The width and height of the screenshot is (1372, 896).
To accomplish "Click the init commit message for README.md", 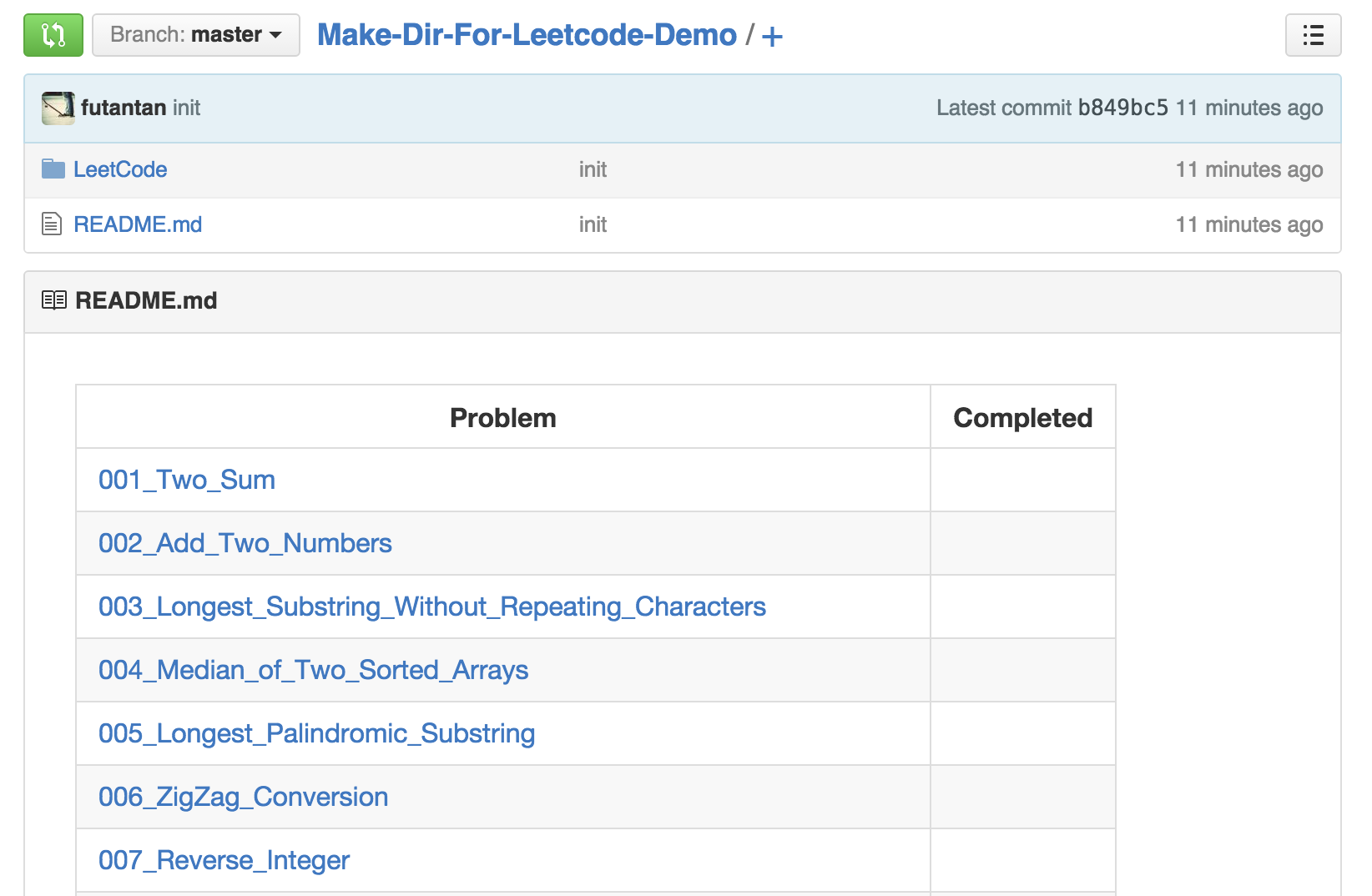I will (593, 224).
